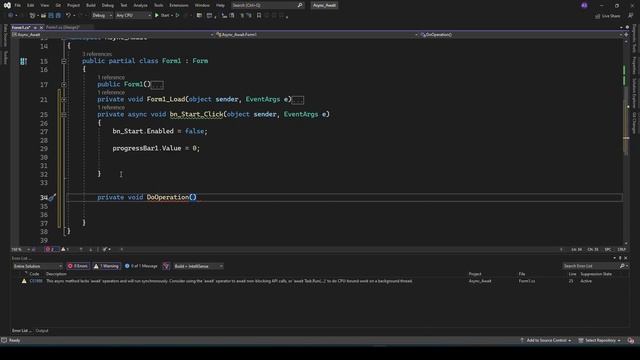Click Start Without Debugging outline arrow icon
Screen dimensions: 640x360
coord(178,16)
